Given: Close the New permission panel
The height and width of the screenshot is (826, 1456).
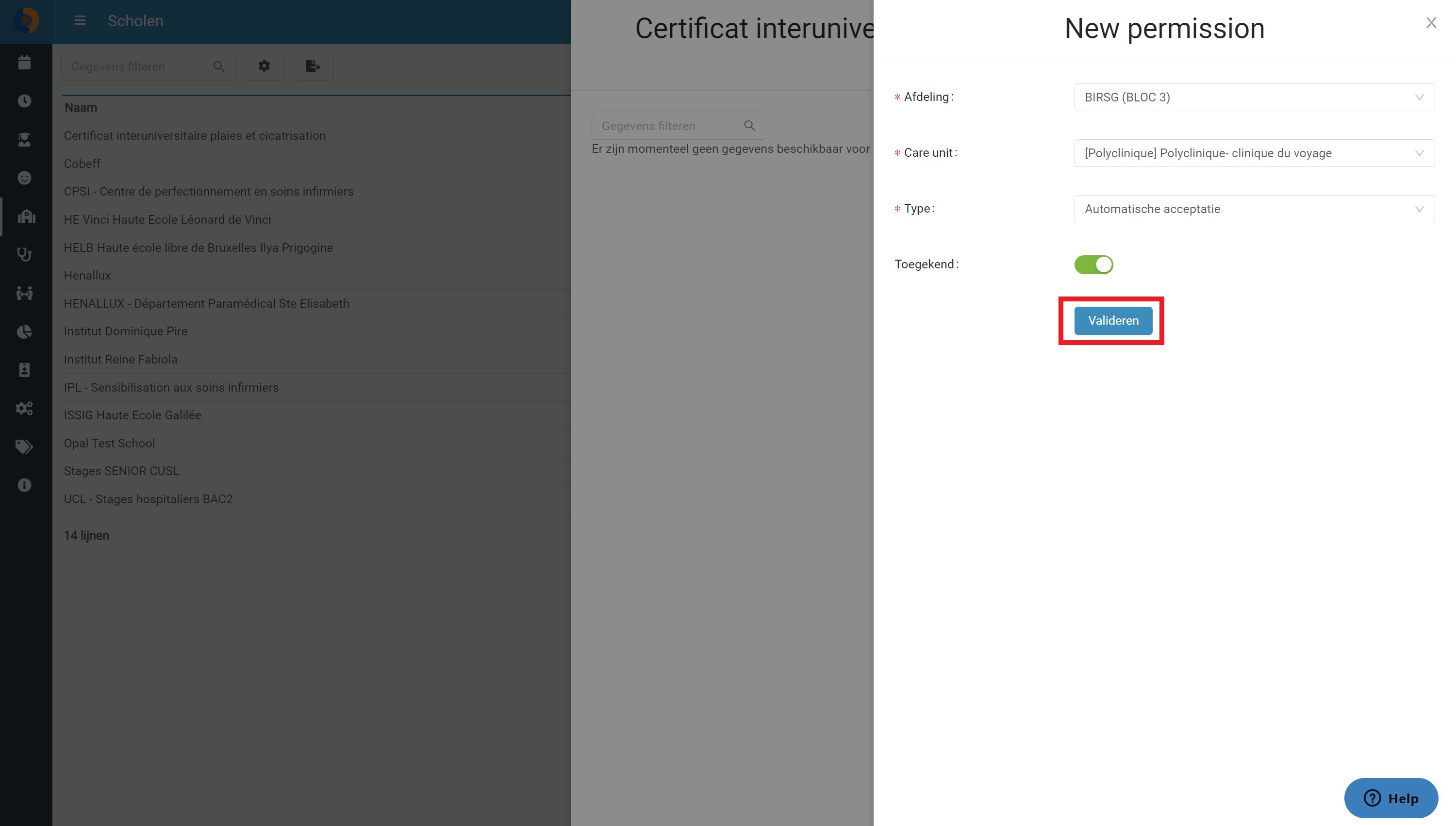Looking at the screenshot, I should pos(1431,23).
